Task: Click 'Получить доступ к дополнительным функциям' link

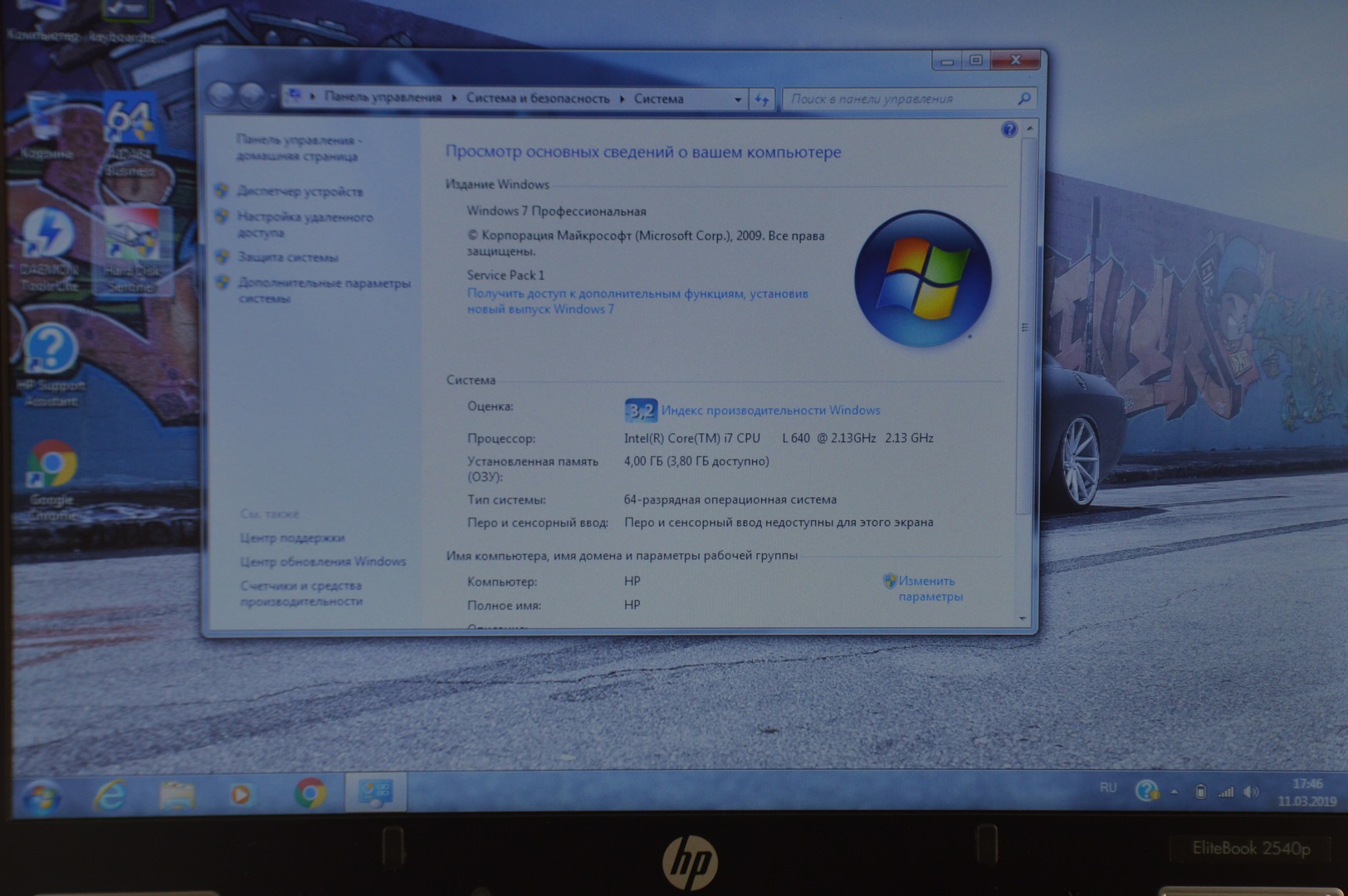Action: (x=637, y=301)
